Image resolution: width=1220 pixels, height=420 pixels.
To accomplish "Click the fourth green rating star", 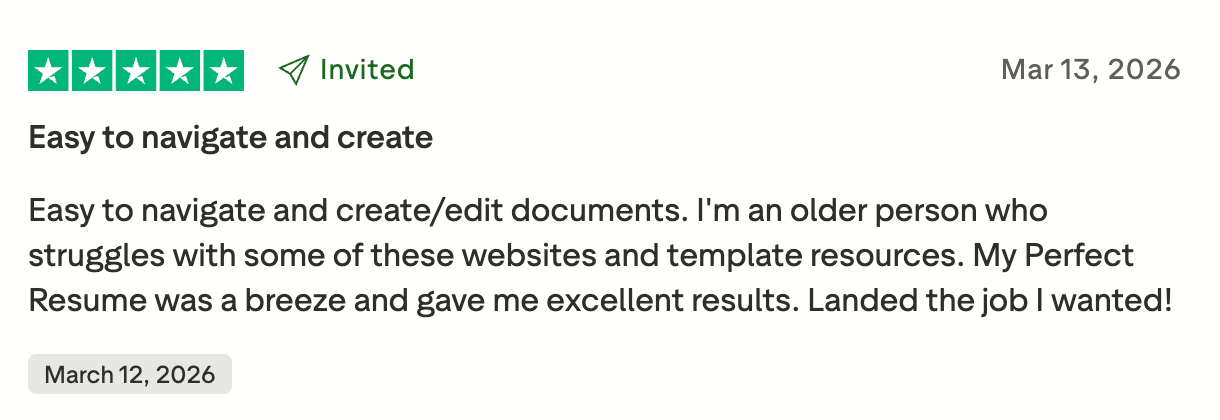I will click(179, 70).
